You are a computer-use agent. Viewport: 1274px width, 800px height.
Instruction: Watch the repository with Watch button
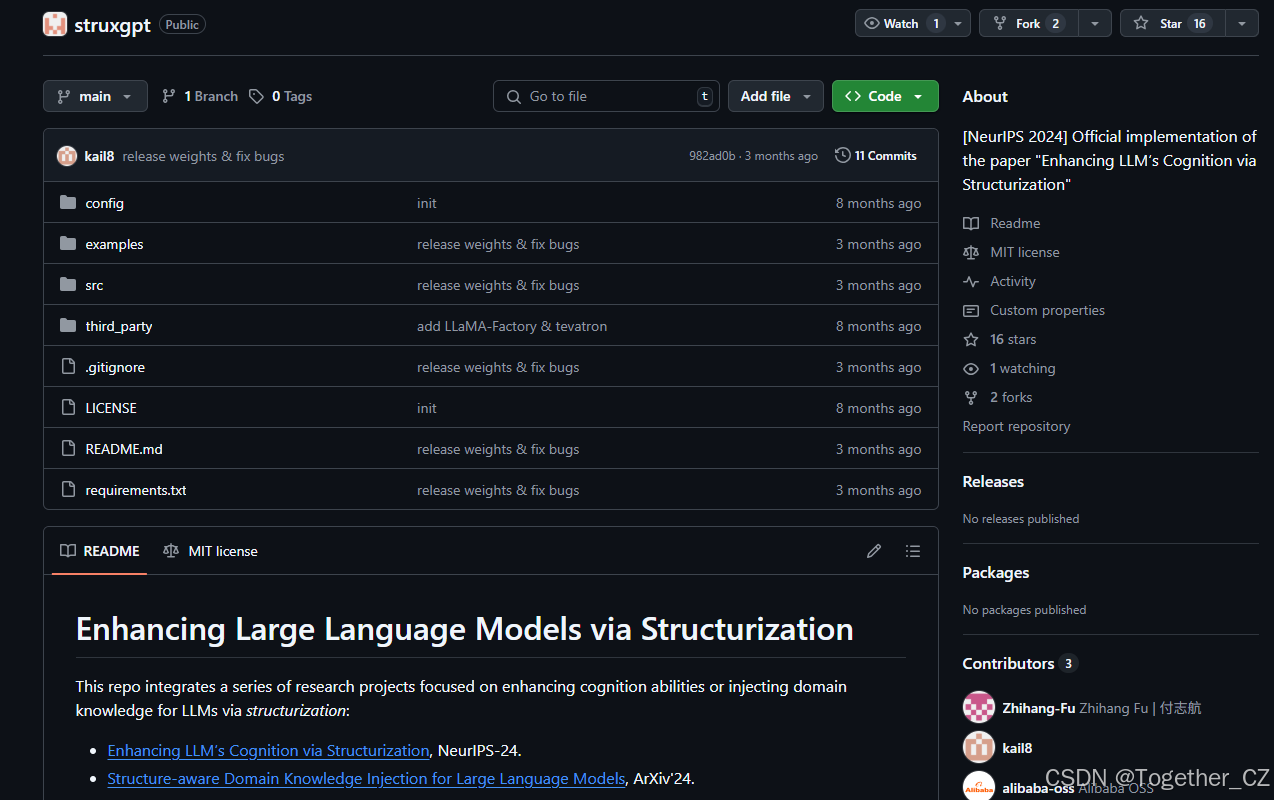tap(901, 23)
